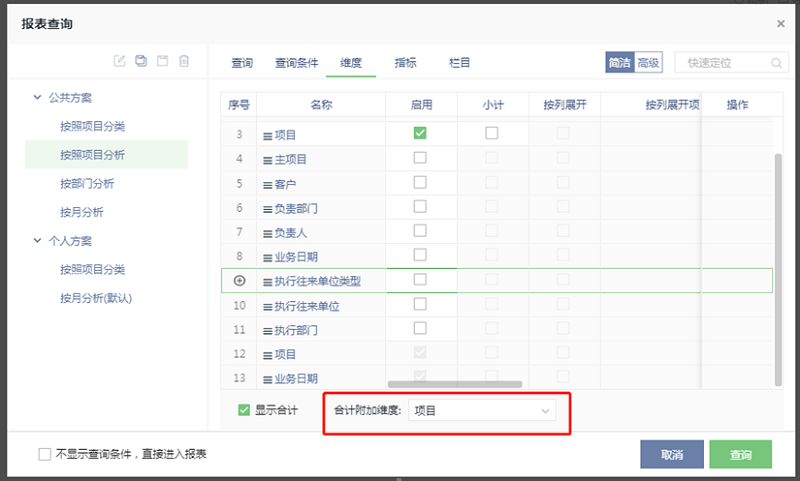
Task: Click the drag handle beside 负责人
Action: [x=267, y=234]
